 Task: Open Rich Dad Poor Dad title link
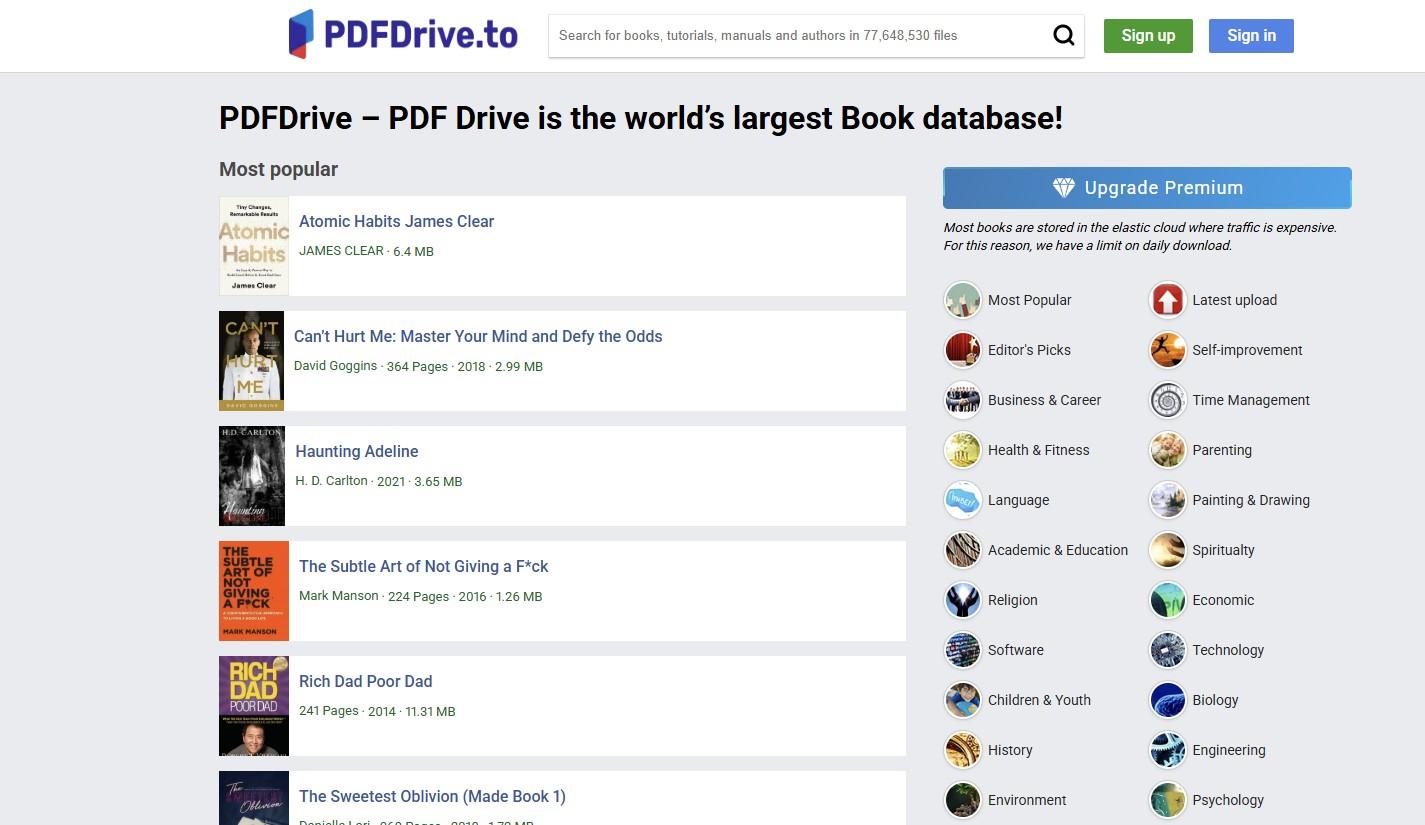pyautogui.click(x=366, y=681)
